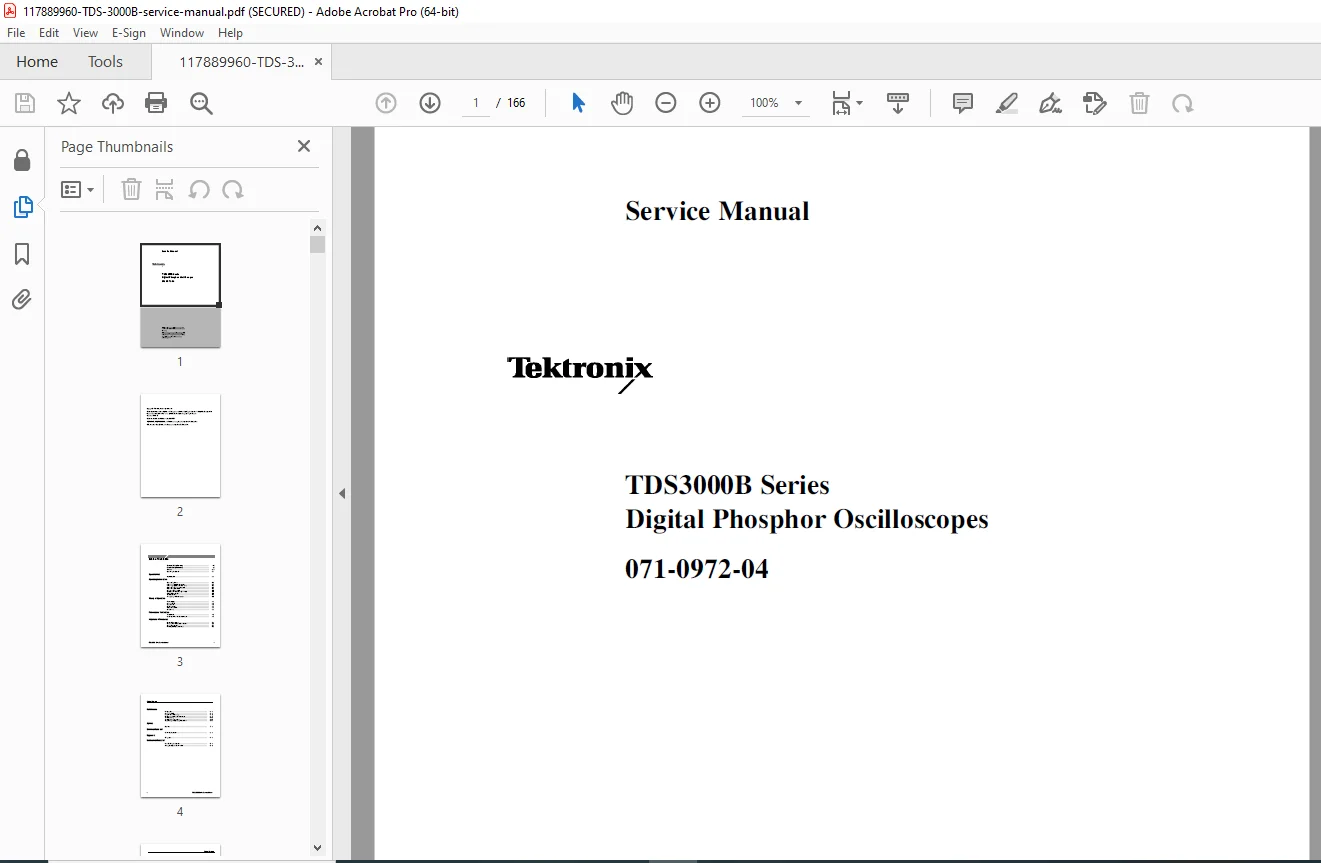Click the part number "071-0972-04"
This screenshot has height=863, width=1321.
[697, 569]
